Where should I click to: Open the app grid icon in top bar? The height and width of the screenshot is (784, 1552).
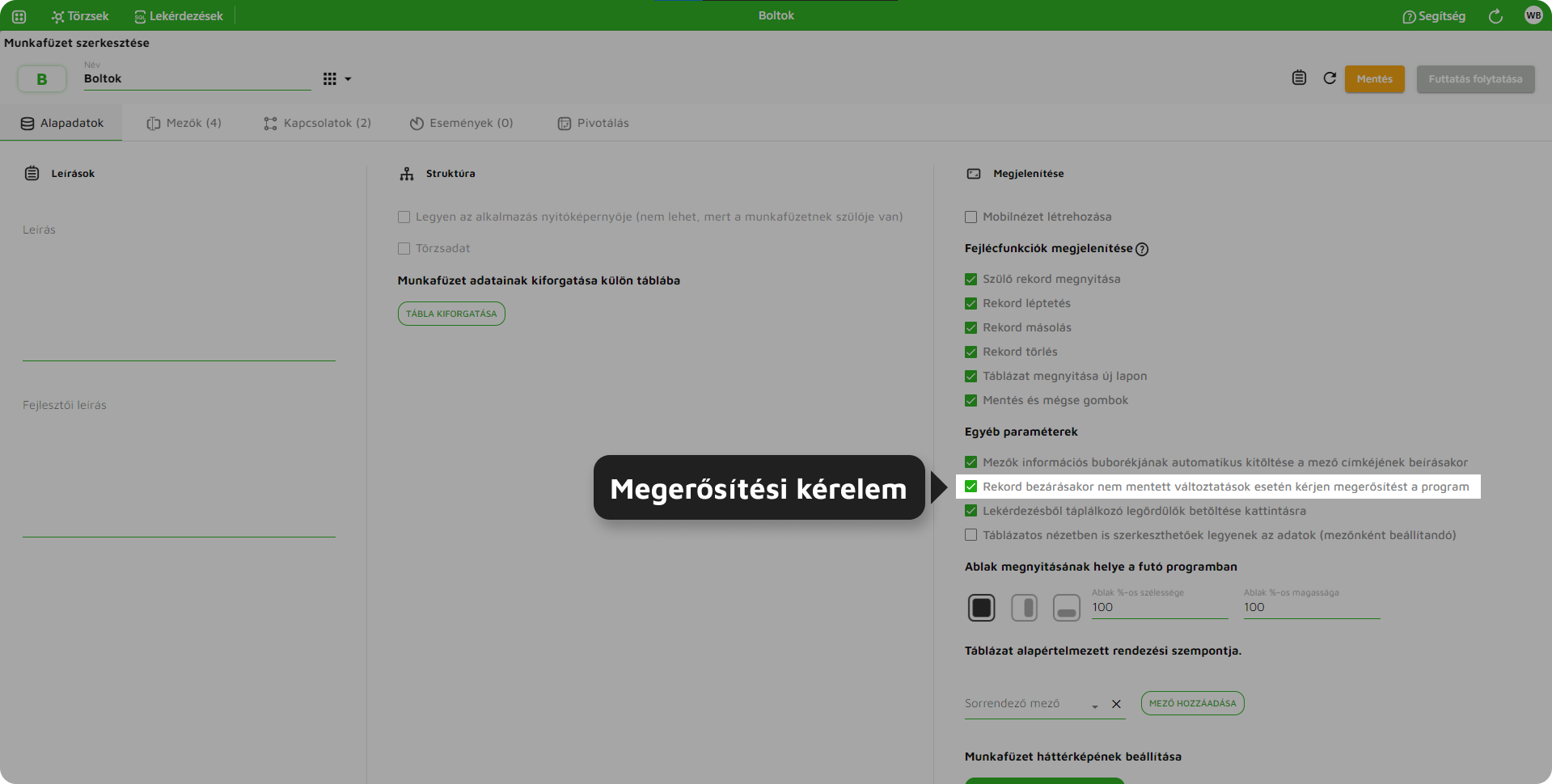19,16
